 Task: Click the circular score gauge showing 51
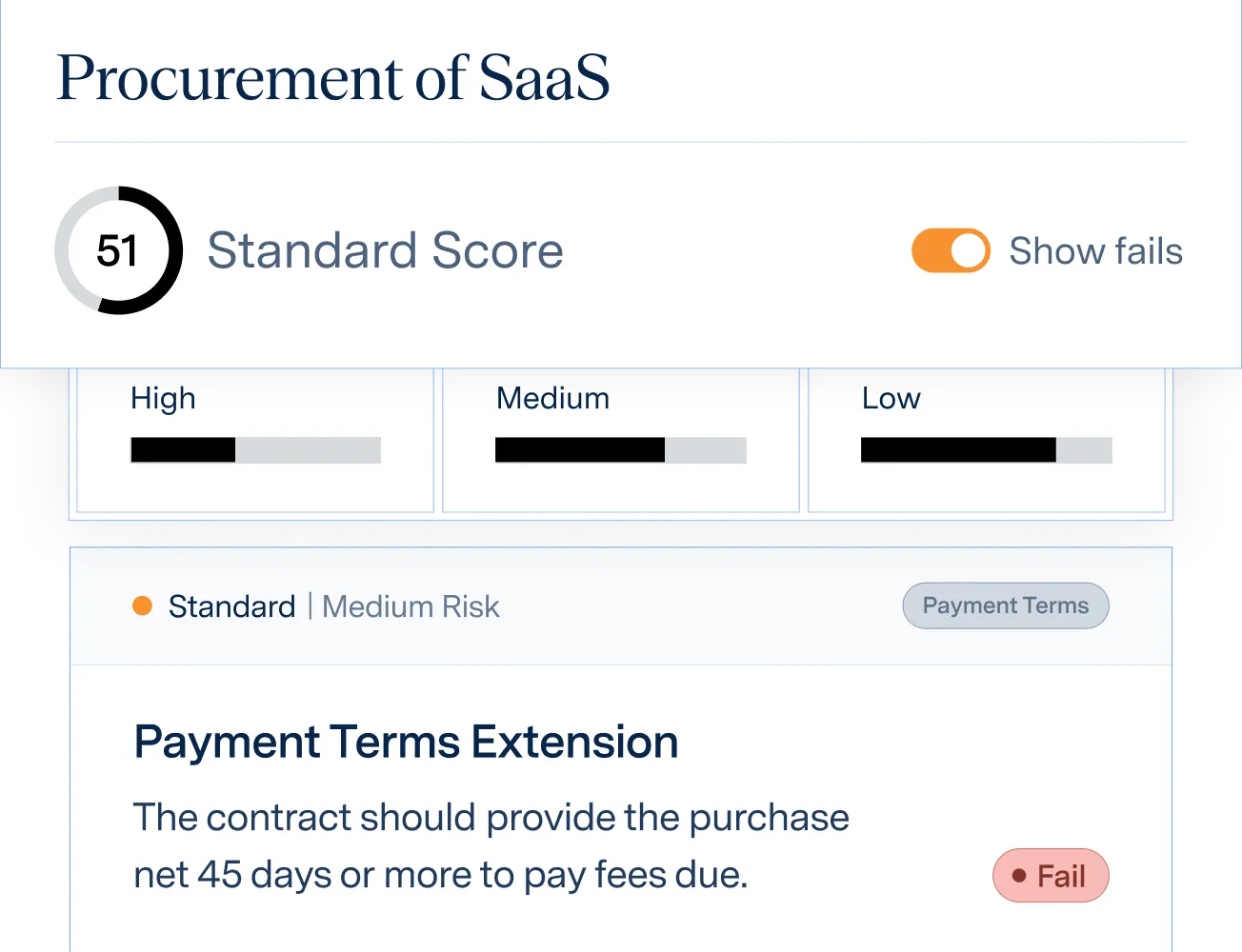click(x=118, y=250)
